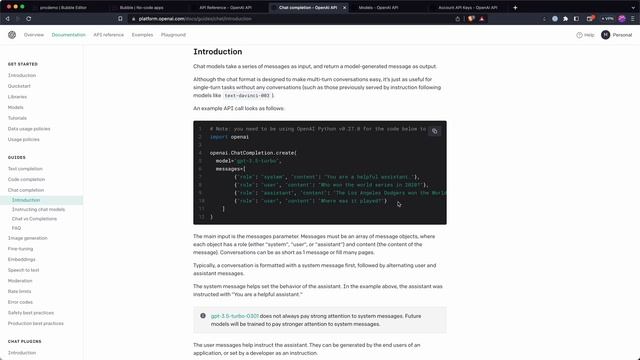
Task: Open Chat Plugins Introduction in the sidebar
Action: pos(22,353)
